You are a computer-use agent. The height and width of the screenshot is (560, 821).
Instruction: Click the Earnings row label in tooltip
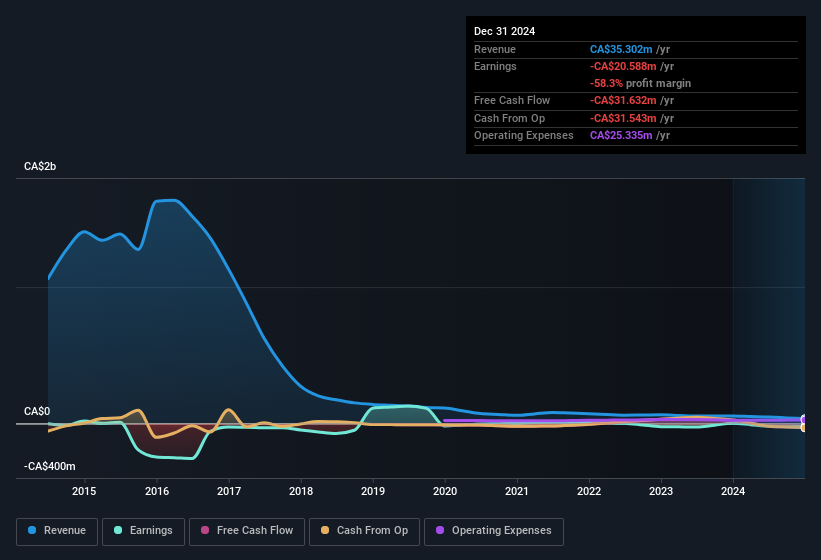click(495, 66)
